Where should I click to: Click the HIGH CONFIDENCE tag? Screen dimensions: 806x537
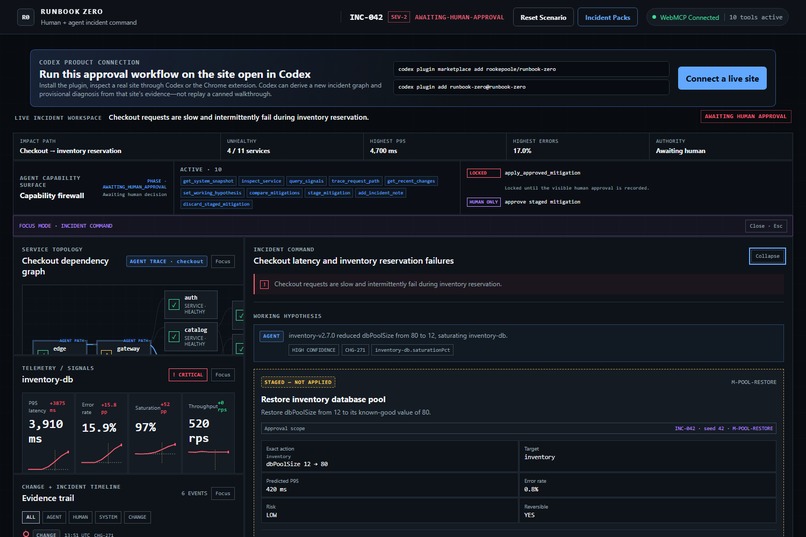(x=314, y=350)
